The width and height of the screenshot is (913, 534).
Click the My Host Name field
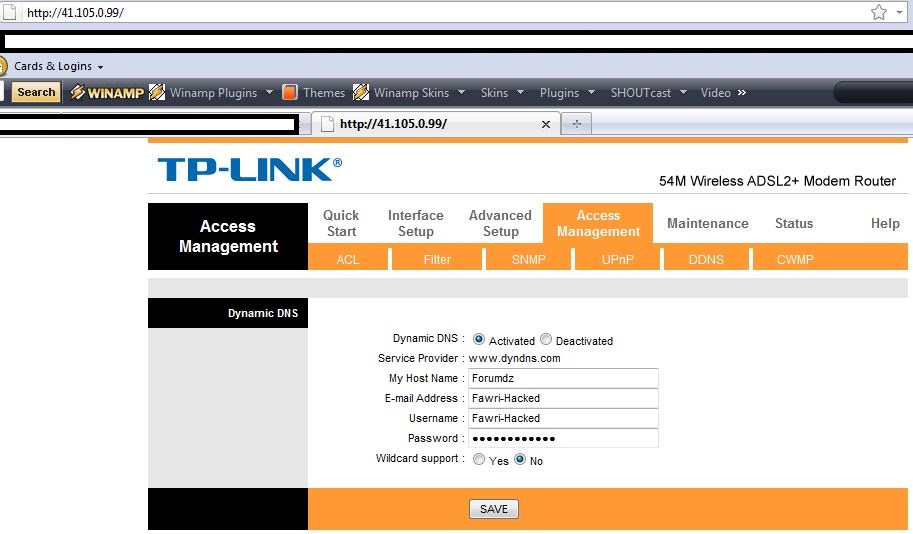coord(563,378)
